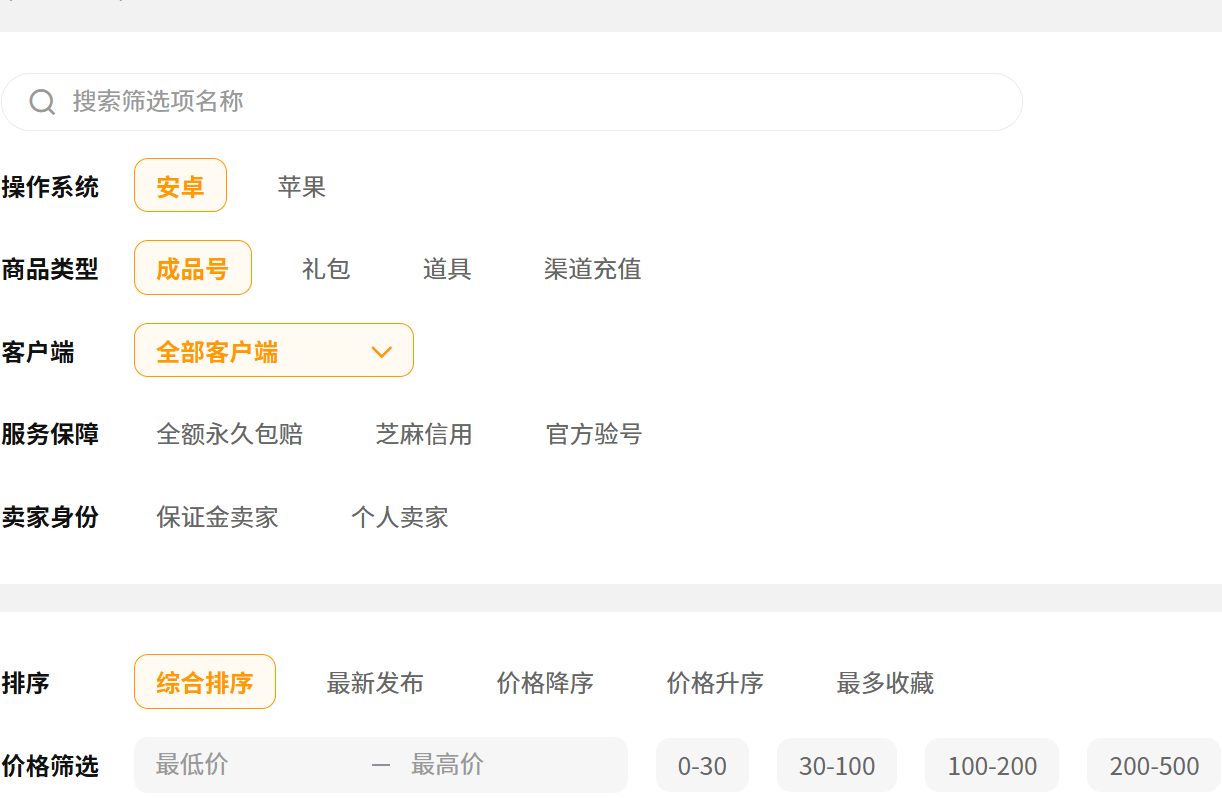Choose 道具 product type

click(447, 269)
